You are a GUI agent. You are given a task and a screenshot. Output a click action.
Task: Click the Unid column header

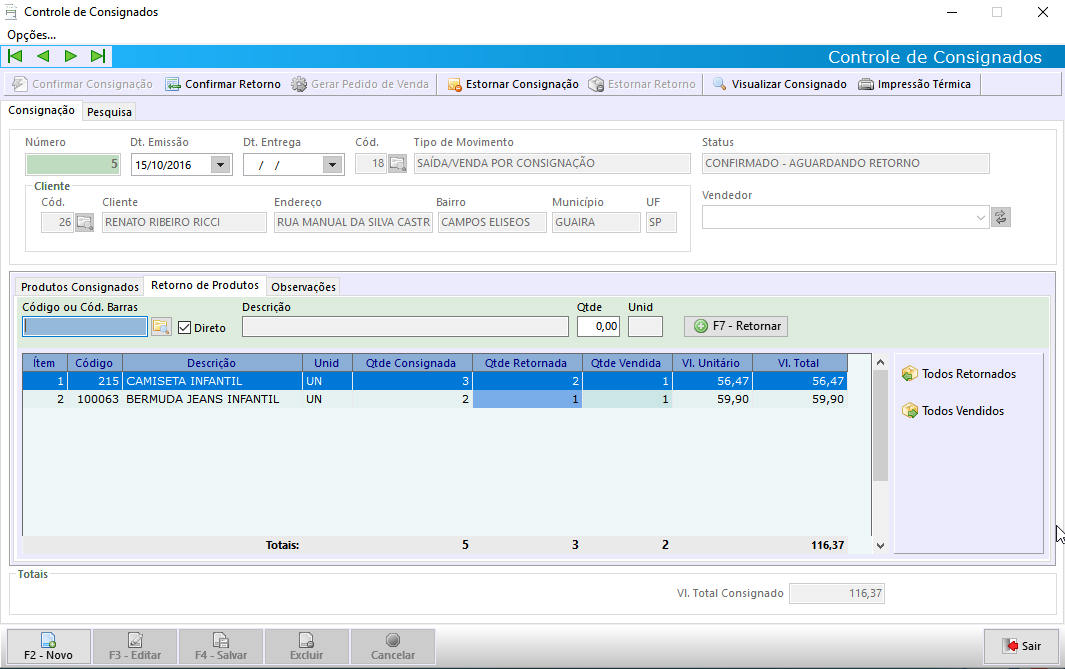327,363
